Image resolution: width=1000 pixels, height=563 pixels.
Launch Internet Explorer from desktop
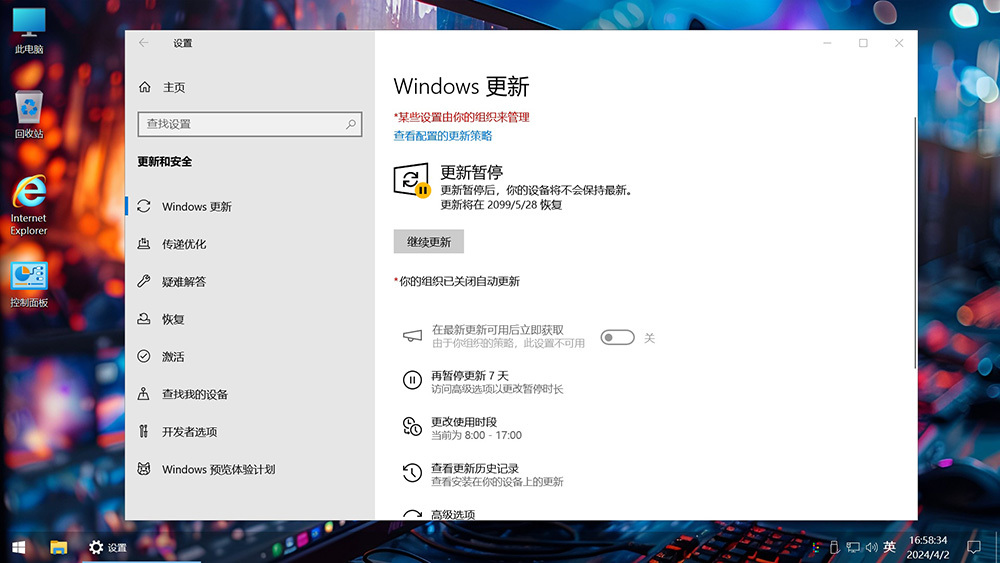29,204
